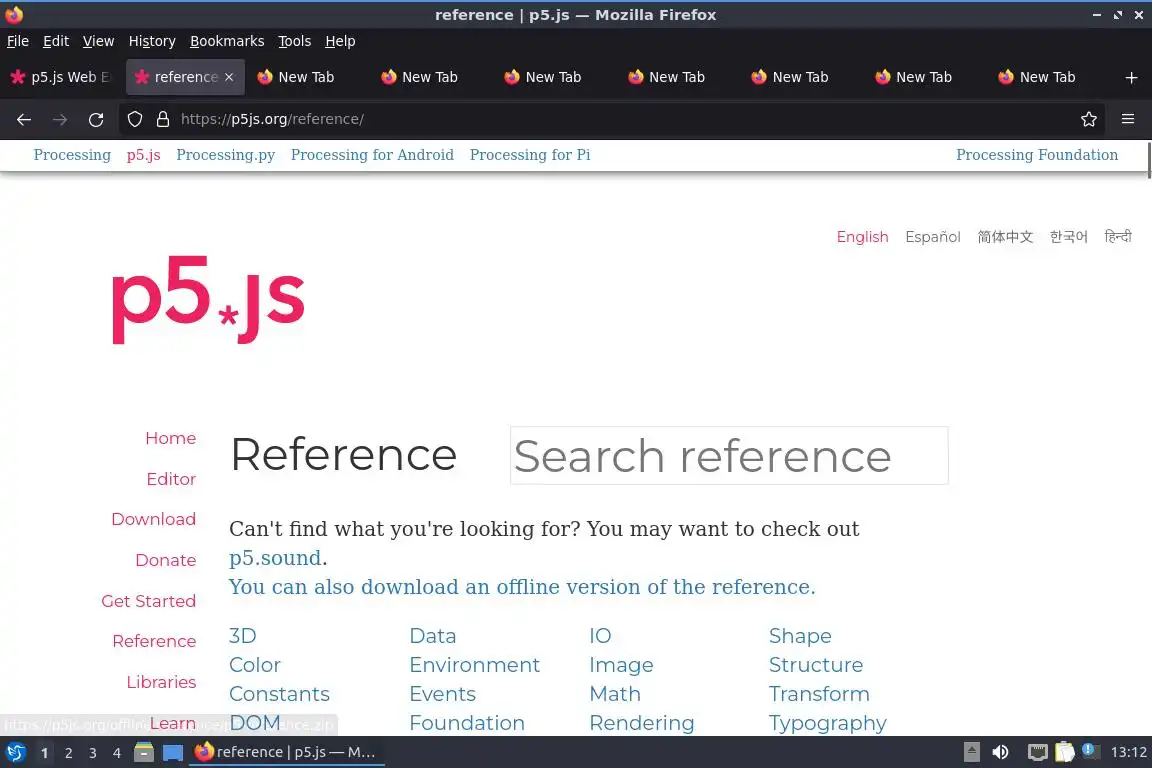
Task: Reload the page with the refresh icon
Action: pos(96,119)
